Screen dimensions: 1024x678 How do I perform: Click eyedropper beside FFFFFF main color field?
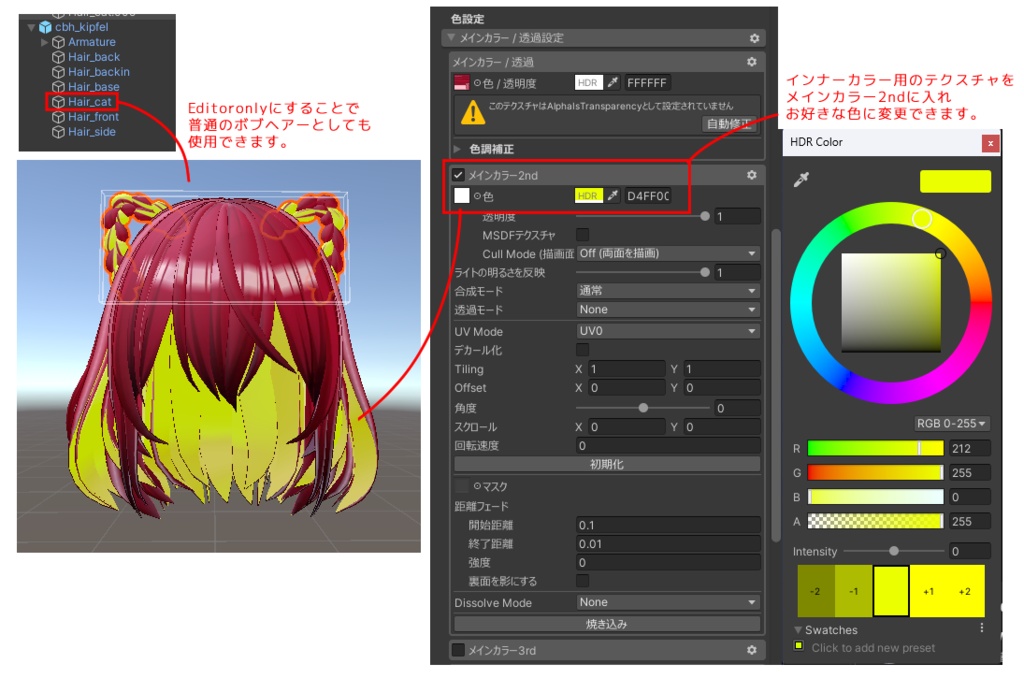[613, 82]
